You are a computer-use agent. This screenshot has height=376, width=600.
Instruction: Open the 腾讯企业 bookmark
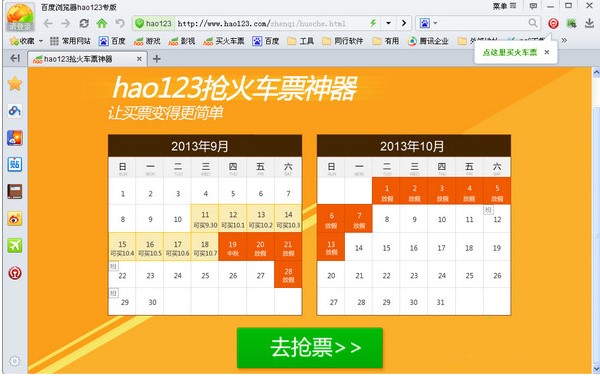click(428, 41)
